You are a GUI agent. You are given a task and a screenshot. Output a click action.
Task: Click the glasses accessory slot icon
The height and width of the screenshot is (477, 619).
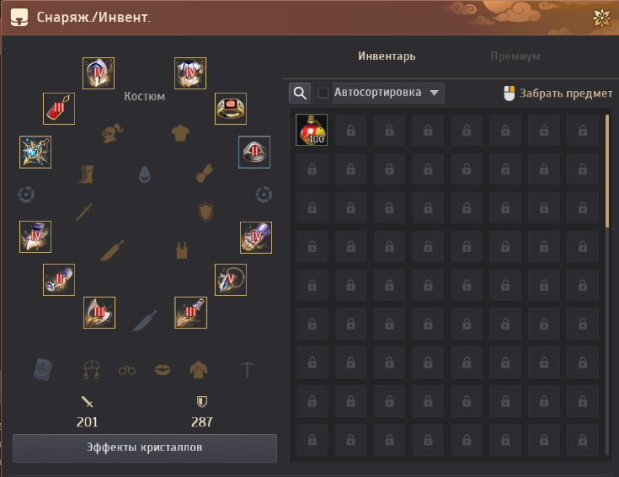(x=127, y=370)
